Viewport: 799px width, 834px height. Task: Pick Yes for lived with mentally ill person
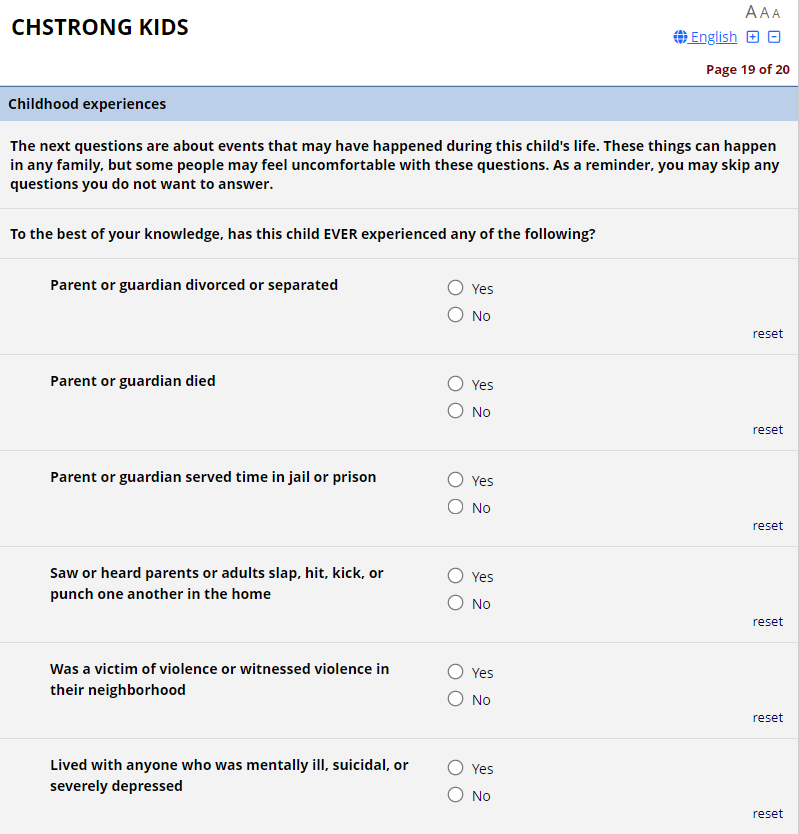pos(456,768)
